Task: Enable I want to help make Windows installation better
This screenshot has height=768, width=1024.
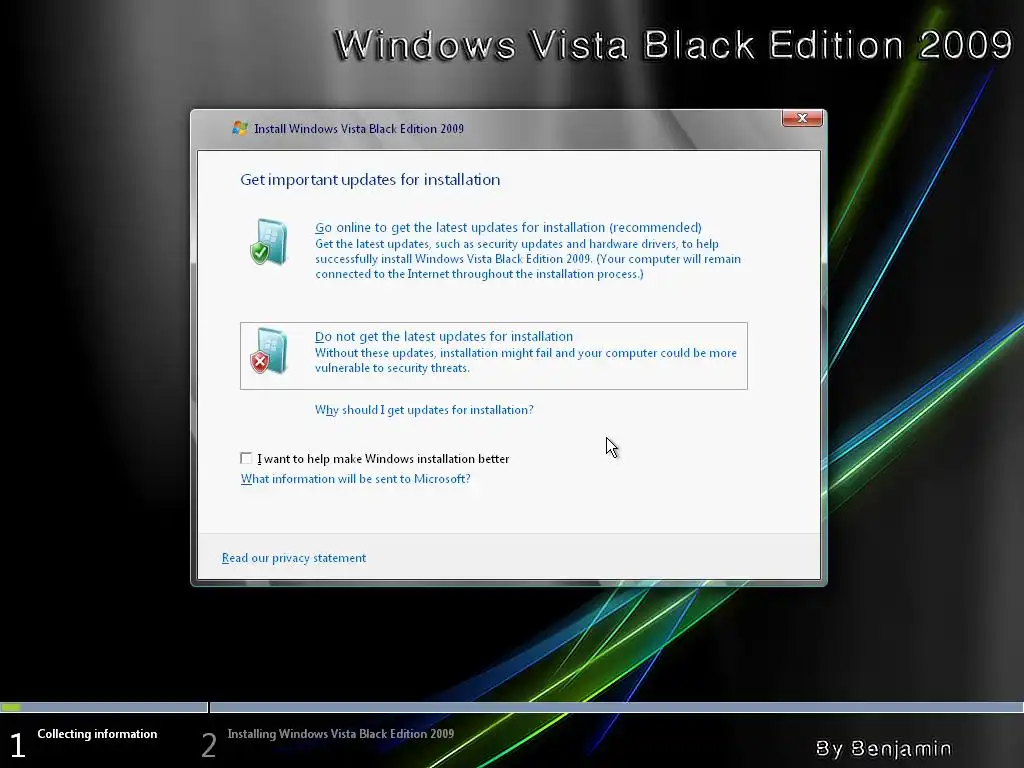Action: point(246,458)
